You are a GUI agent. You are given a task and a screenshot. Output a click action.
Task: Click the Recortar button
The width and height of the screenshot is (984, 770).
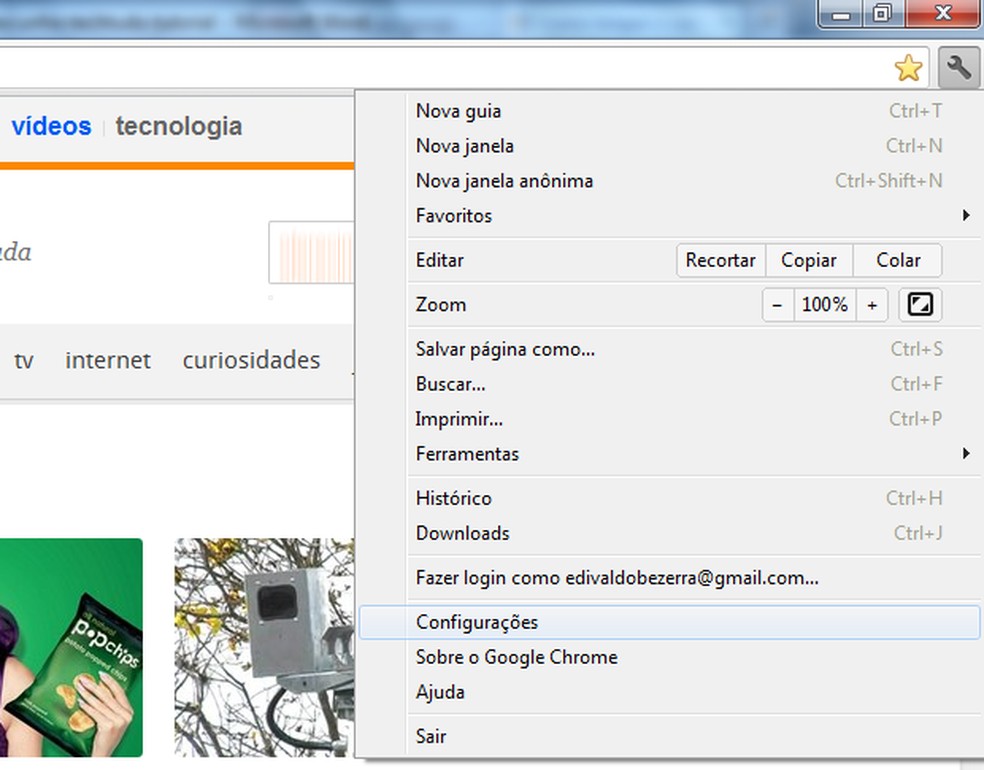coord(720,260)
